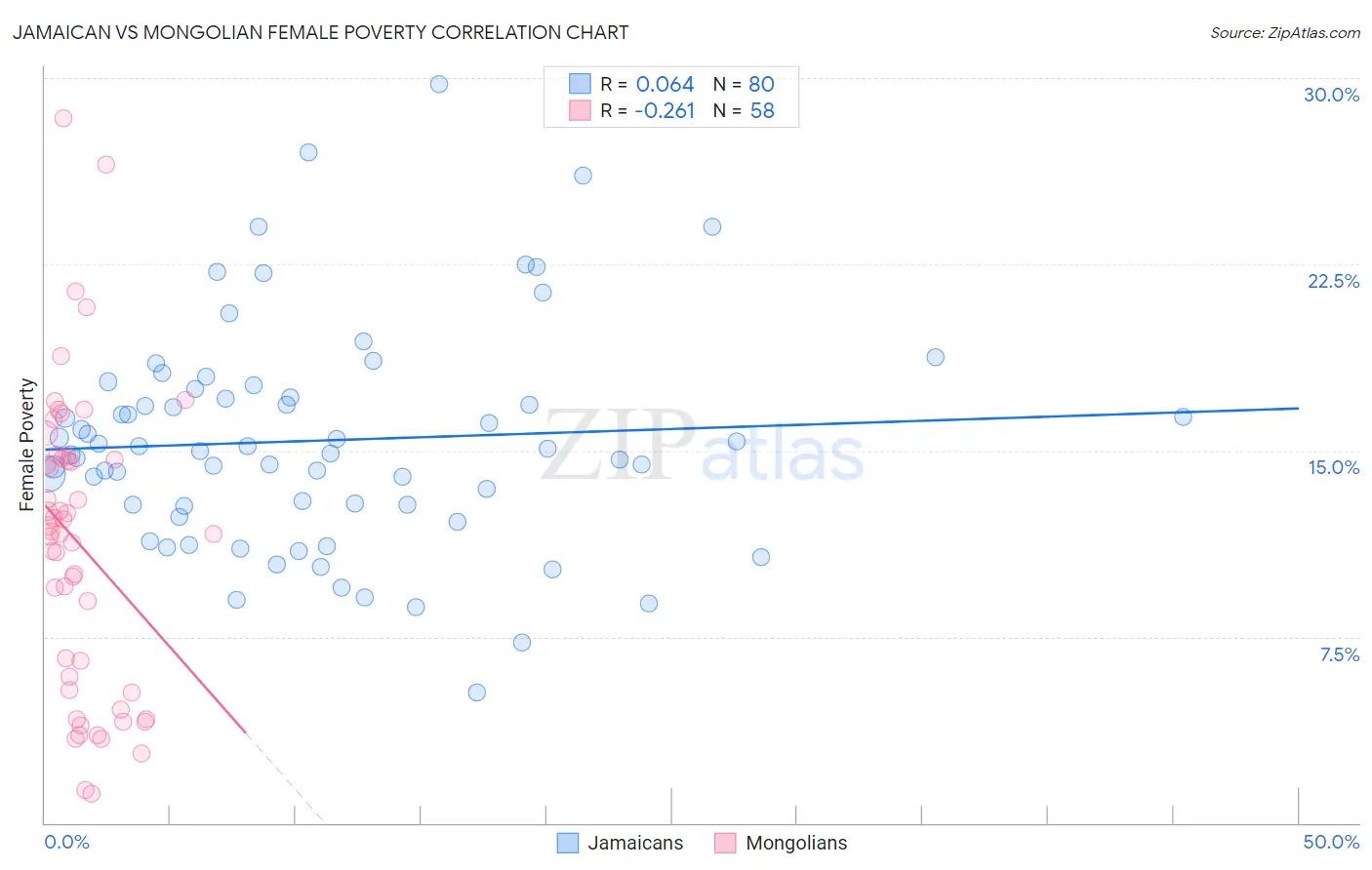Image resolution: width=1372 pixels, height=870 pixels.
Task: Click the 7.5% y-axis label
Action: (1339, 654)
